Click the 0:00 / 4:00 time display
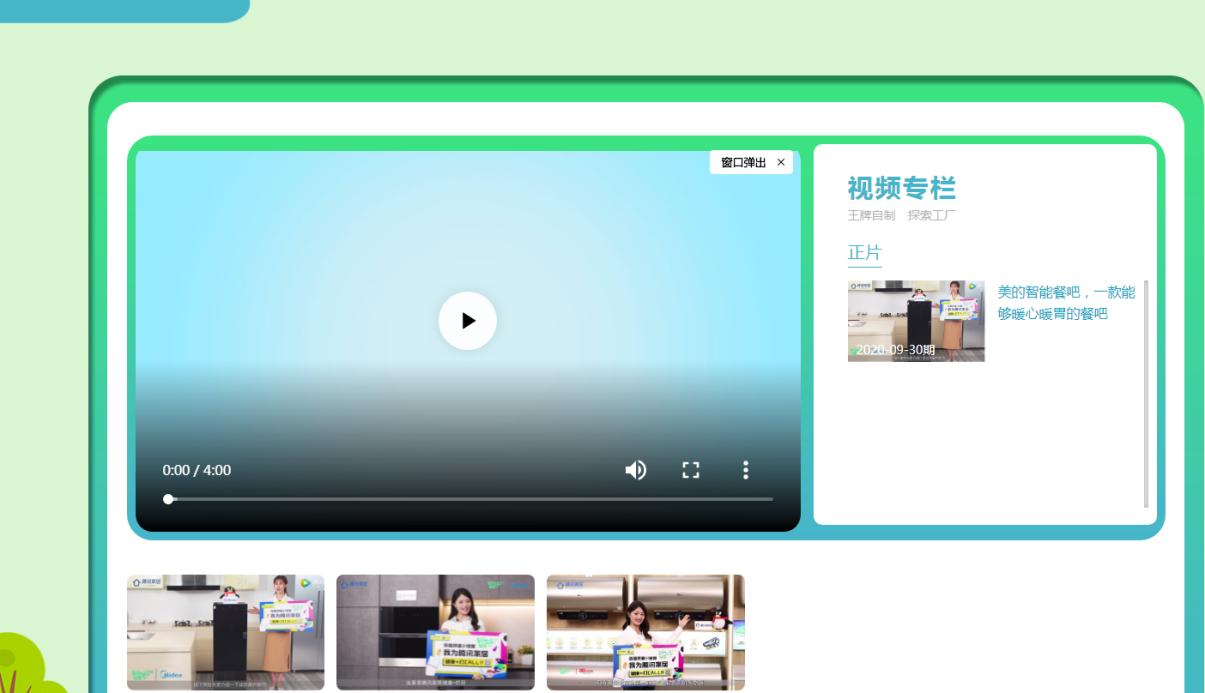This screenshot has height=693, width=1205. click(x=197, y=470)
